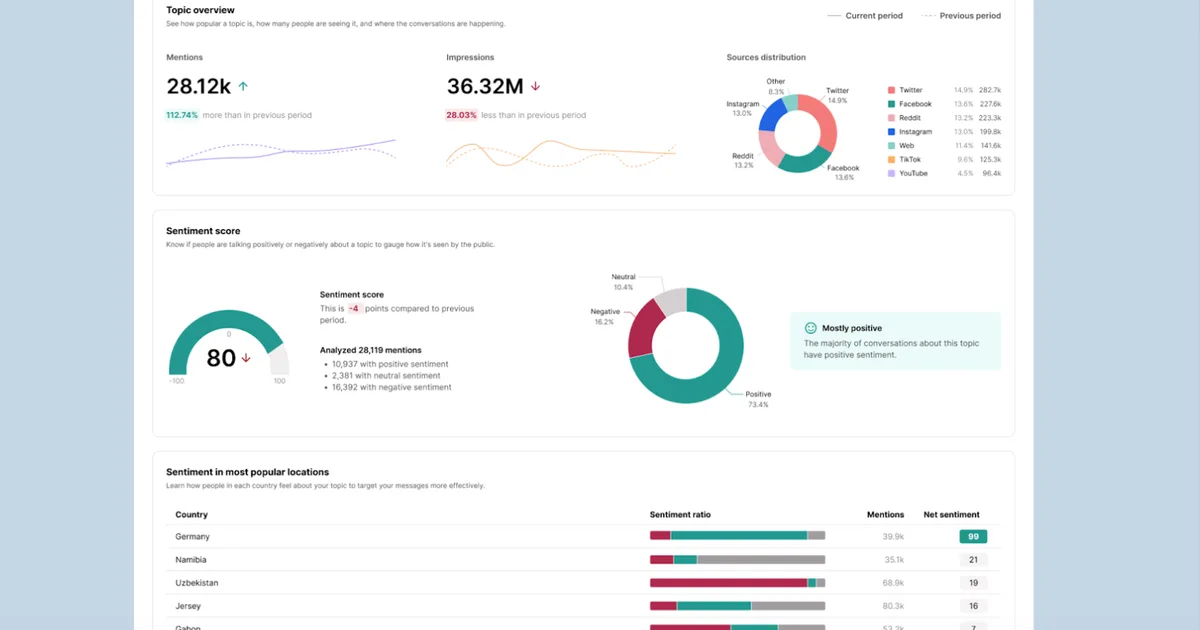Viewport: 1200px width, 630px height.
Task: Click the green up arrow beside 28.12k
Action: coord(243,87)
